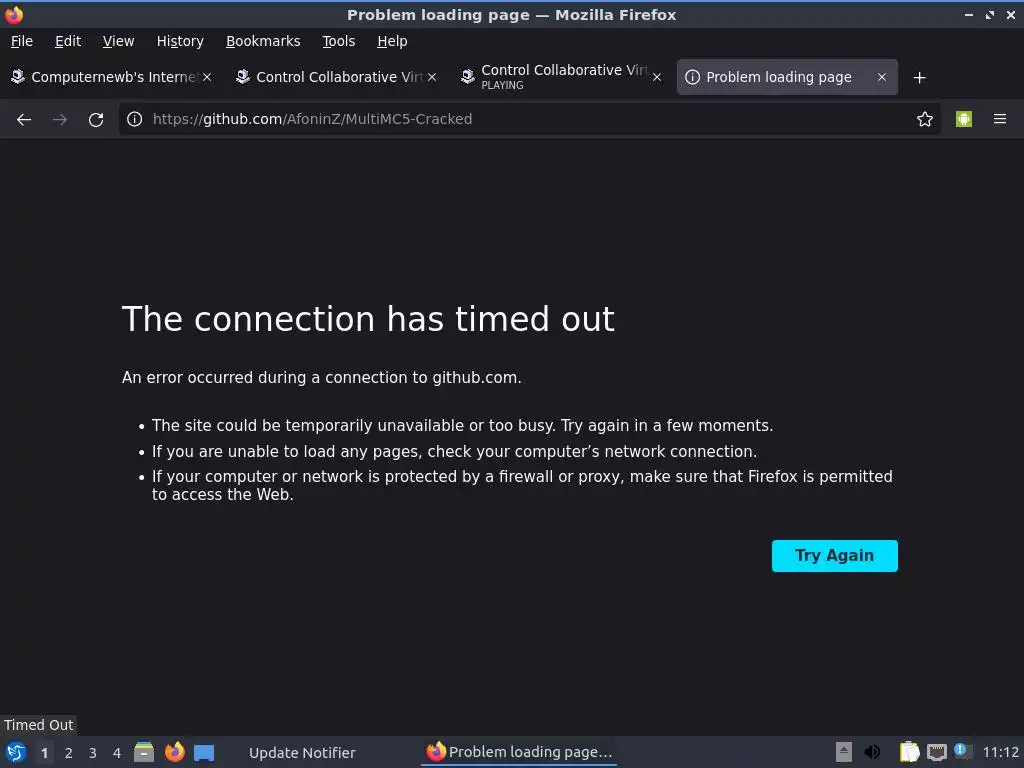The image size is (1024, 768).
Task: Close the PLAYING Control Collaborative tab
Action: click(657, 77)
